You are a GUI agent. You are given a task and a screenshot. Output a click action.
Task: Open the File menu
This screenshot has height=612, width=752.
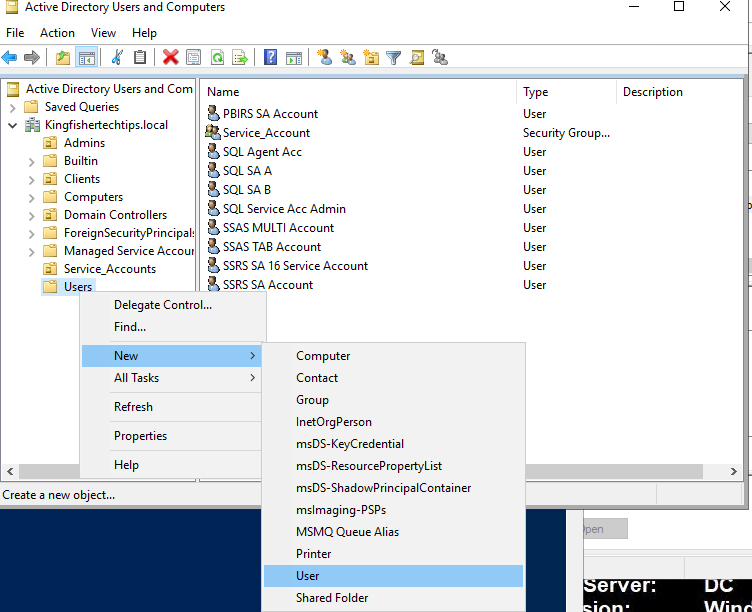coord(15,33)
